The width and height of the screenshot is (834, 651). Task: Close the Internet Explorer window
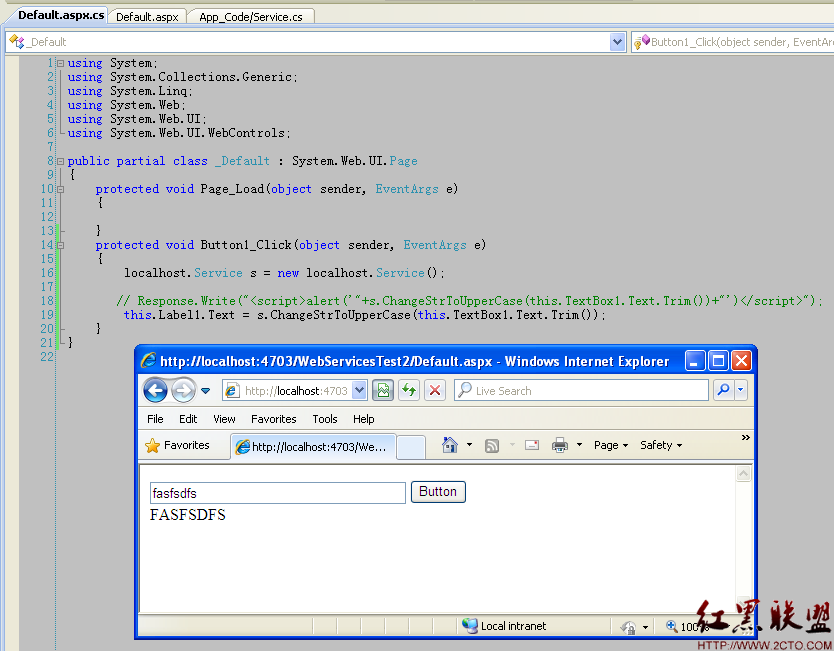(741, 361)
